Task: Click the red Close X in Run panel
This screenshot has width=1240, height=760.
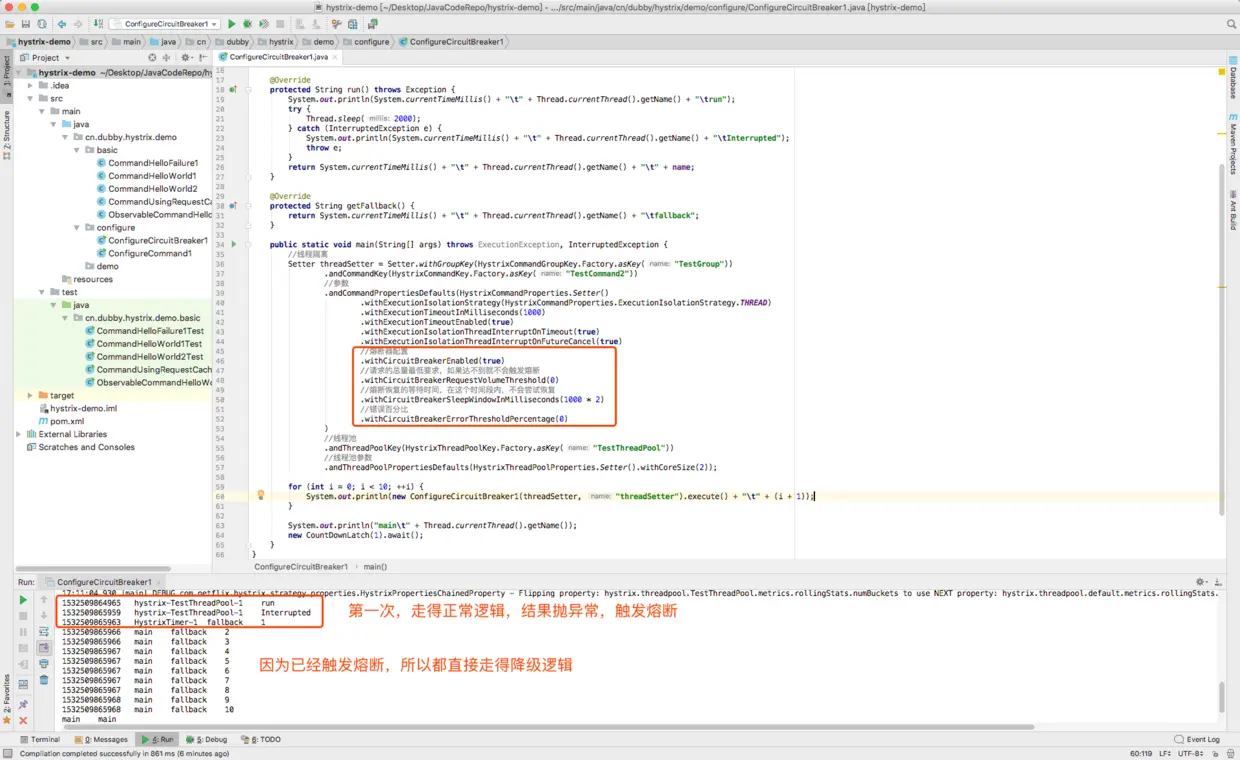Action: pyautogui.click(x=23, y=720)
